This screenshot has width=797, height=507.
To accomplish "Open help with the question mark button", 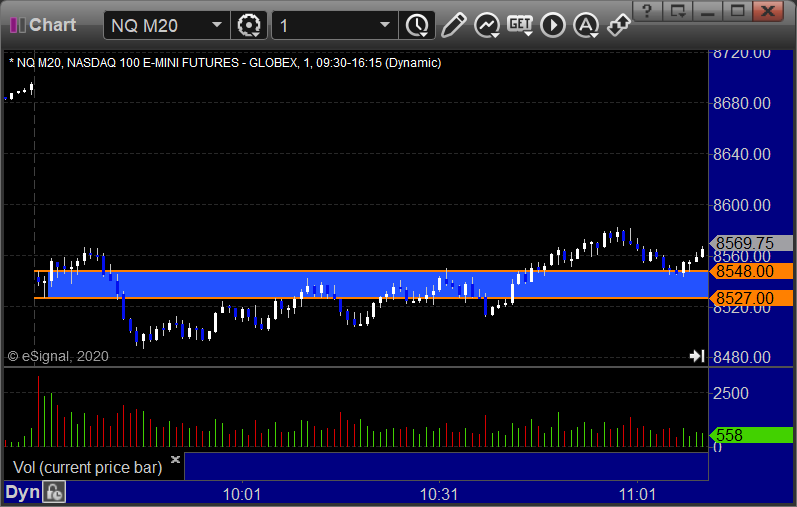I will click(648, 11).
